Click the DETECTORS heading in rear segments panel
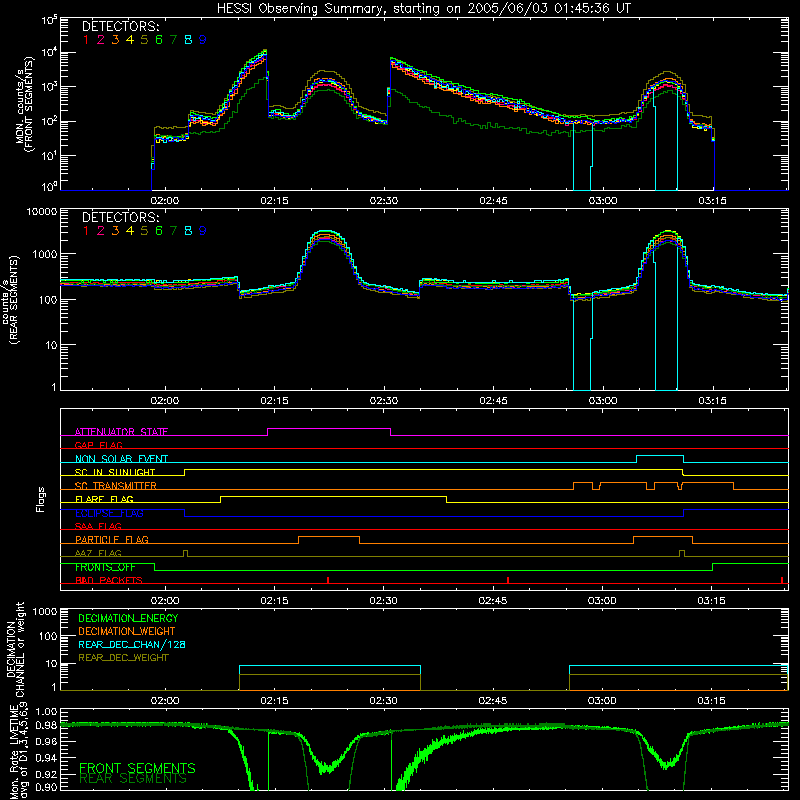This screenshot has width=800, height=800. (x=121, y=217)
